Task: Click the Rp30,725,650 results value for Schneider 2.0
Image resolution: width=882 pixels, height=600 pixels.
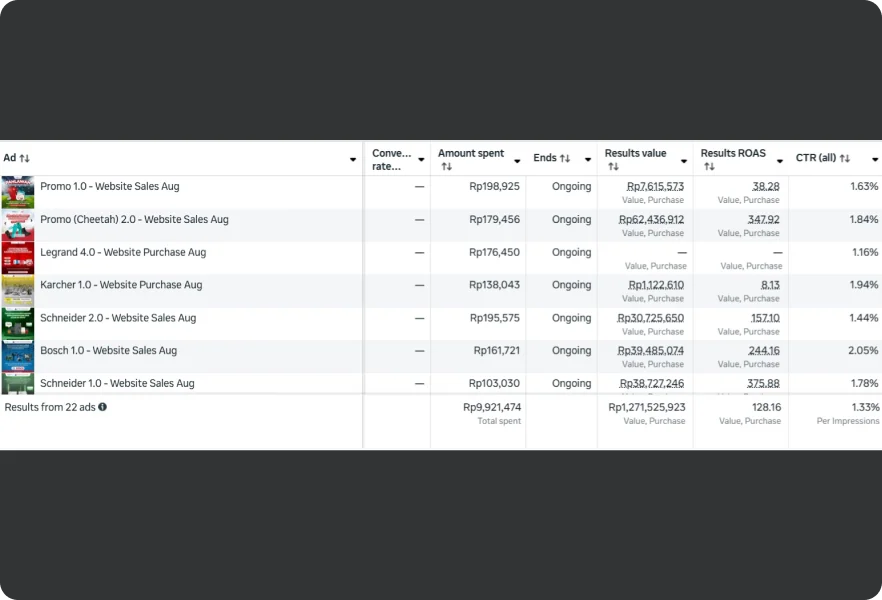Action: coord(650,318)
